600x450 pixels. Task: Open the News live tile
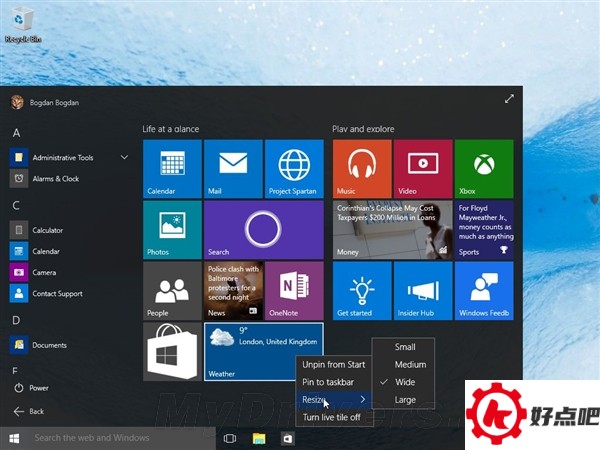click(x=233, y=291)
